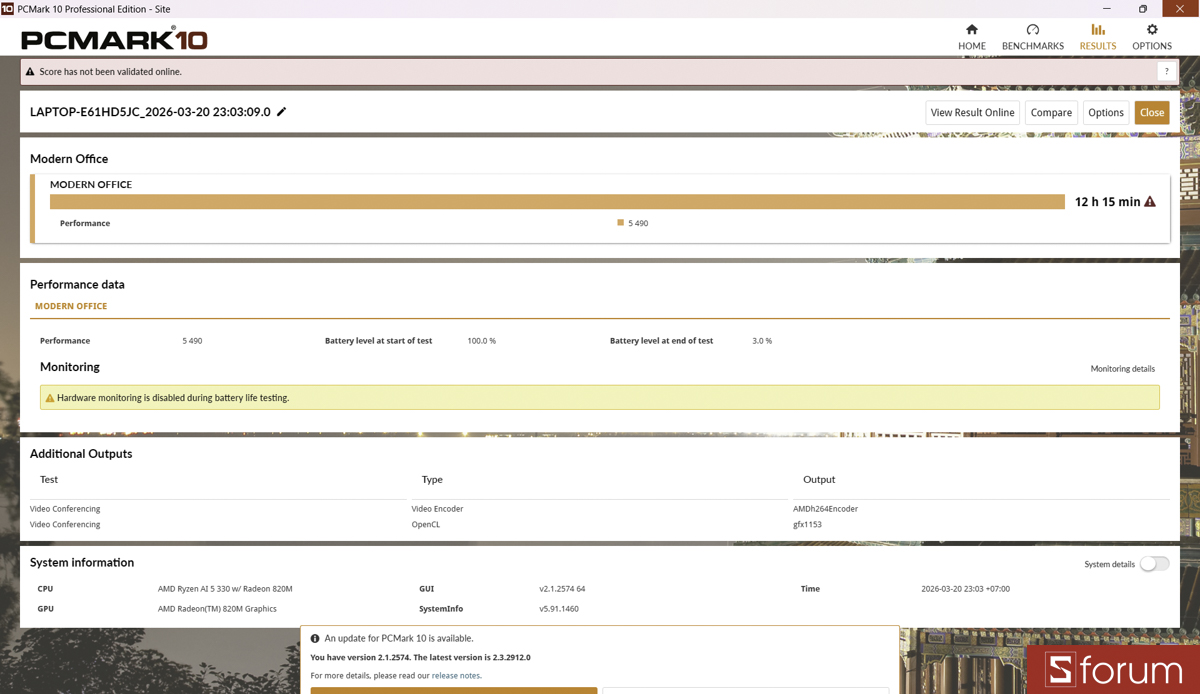Click the 12 h 15 min result
Viewport: 1200px width, 694px height.
1107,202
